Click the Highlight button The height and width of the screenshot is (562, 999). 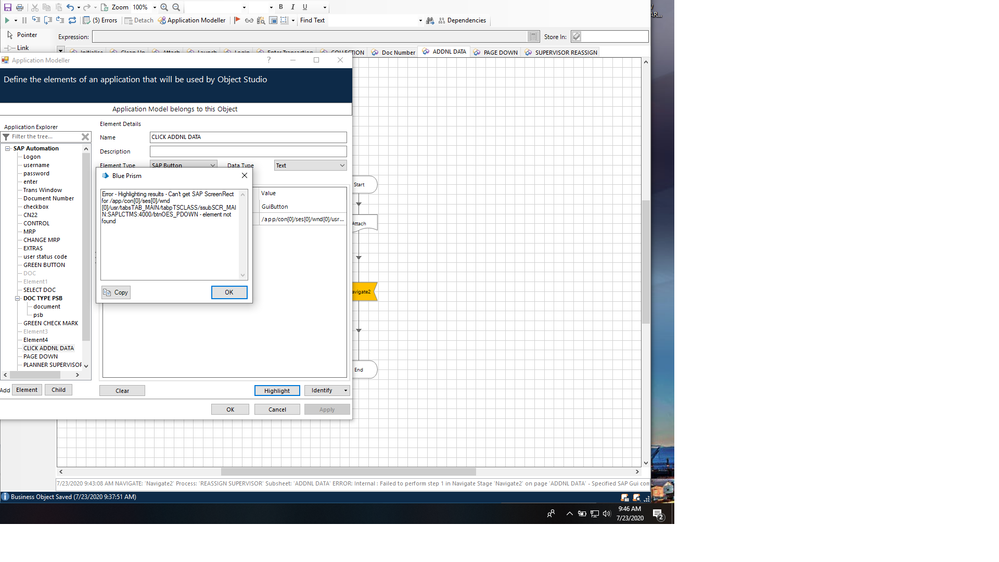click(x=277, y=391)
